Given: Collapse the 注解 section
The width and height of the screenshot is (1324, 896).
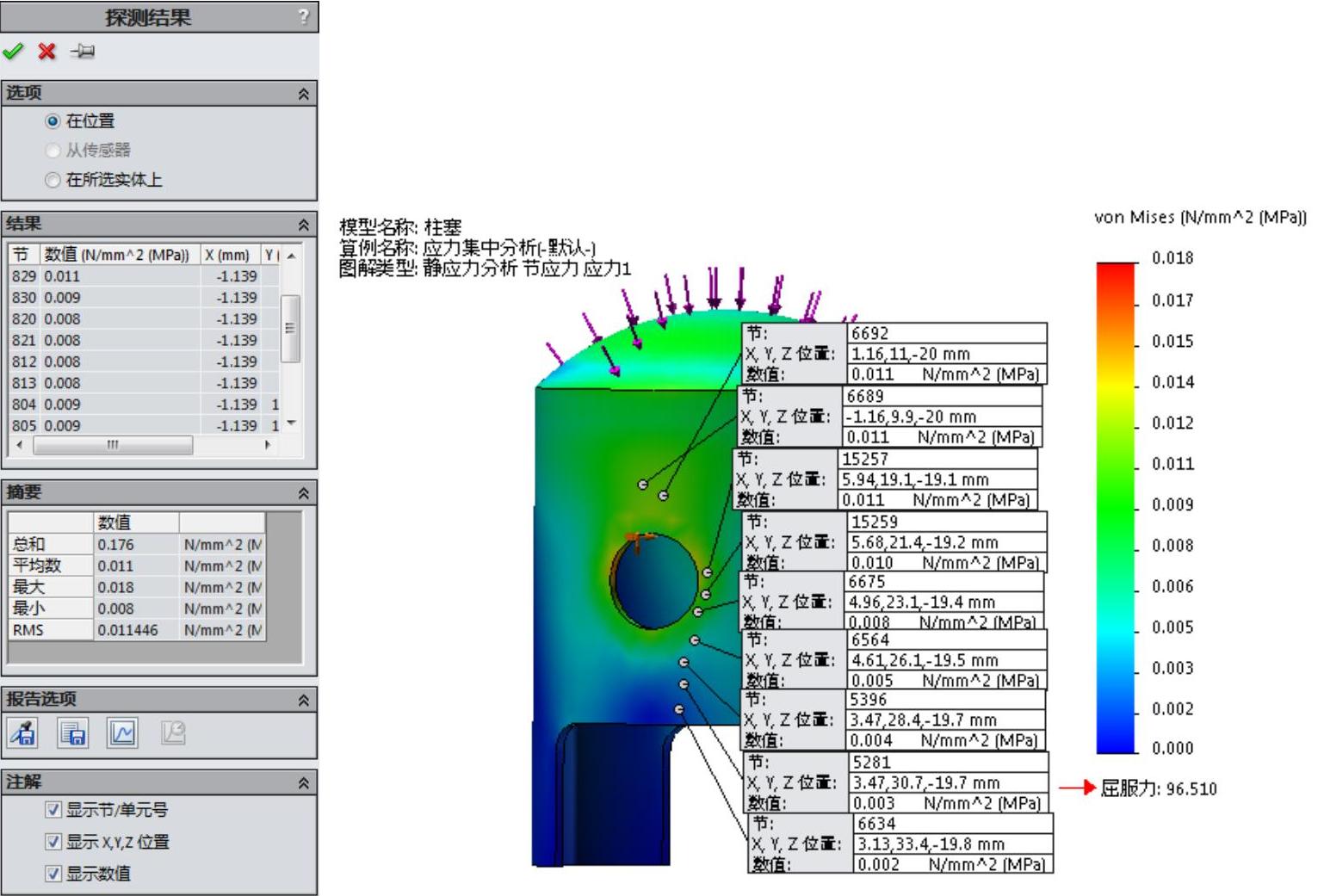Looking at the screenshot, I should pyautogui.click(x=303, y=783).
